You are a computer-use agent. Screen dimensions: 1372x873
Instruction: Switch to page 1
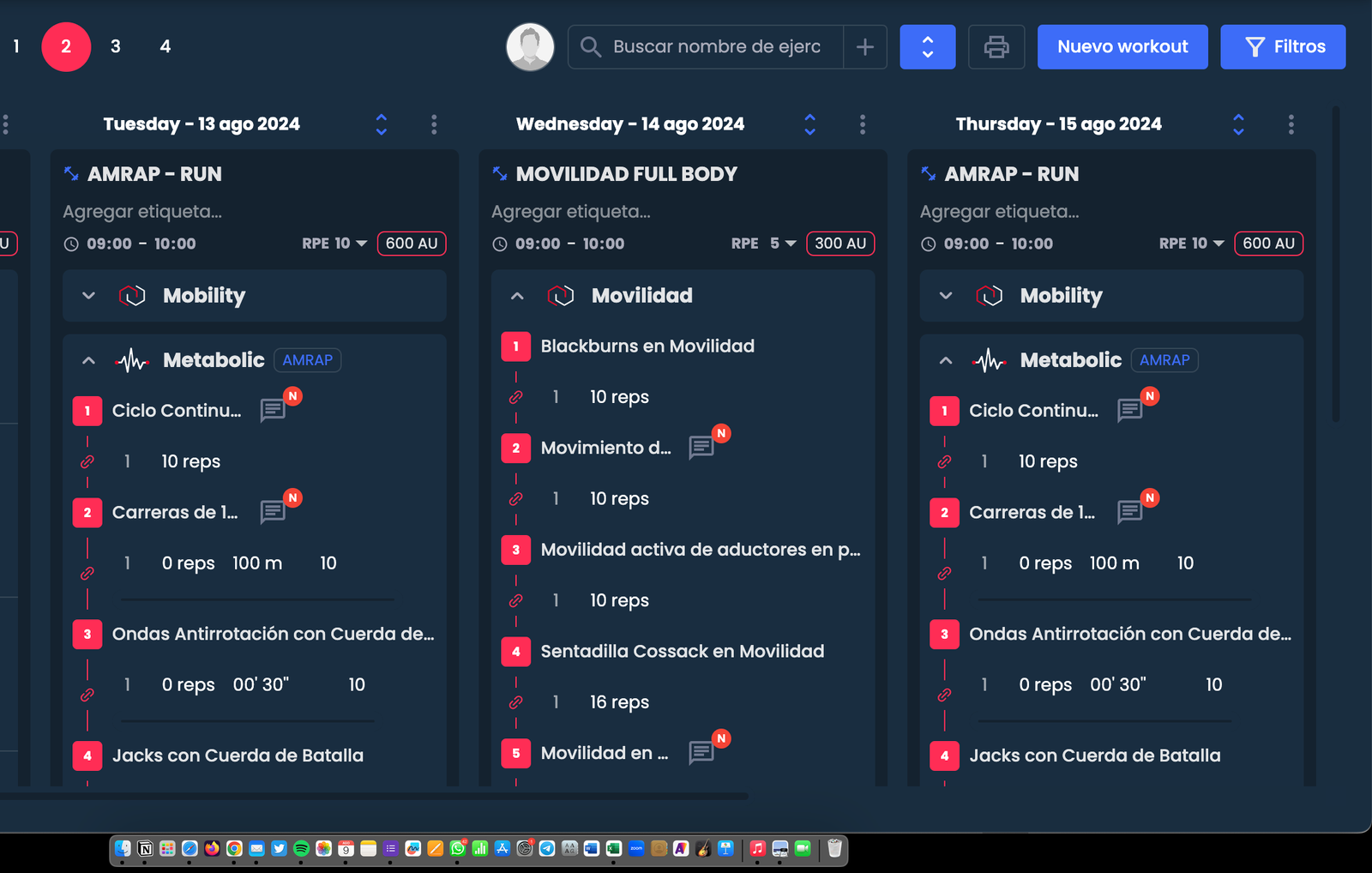[x=16, y=46]
